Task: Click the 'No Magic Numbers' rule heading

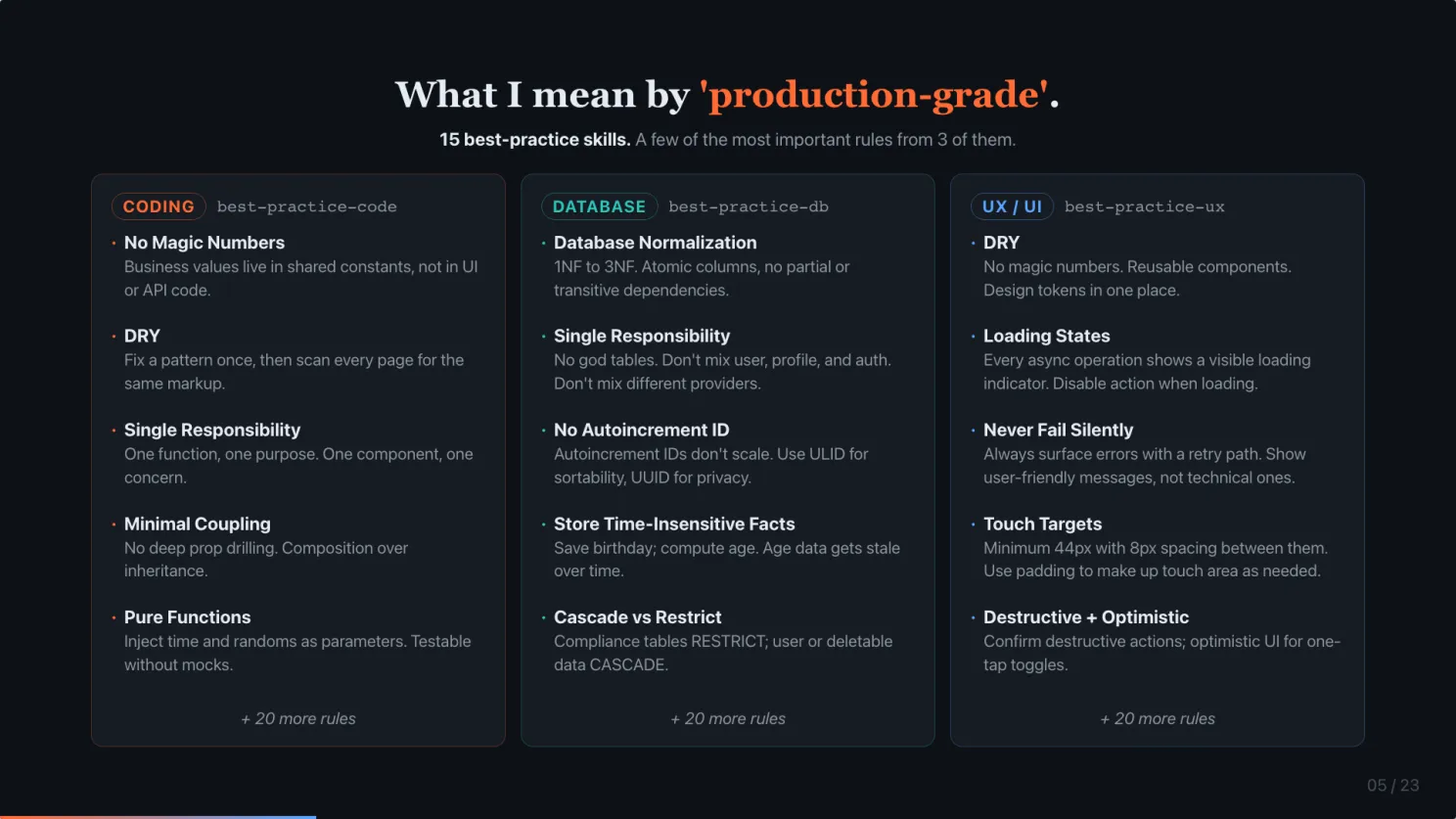Action: (x=205, y=243)
